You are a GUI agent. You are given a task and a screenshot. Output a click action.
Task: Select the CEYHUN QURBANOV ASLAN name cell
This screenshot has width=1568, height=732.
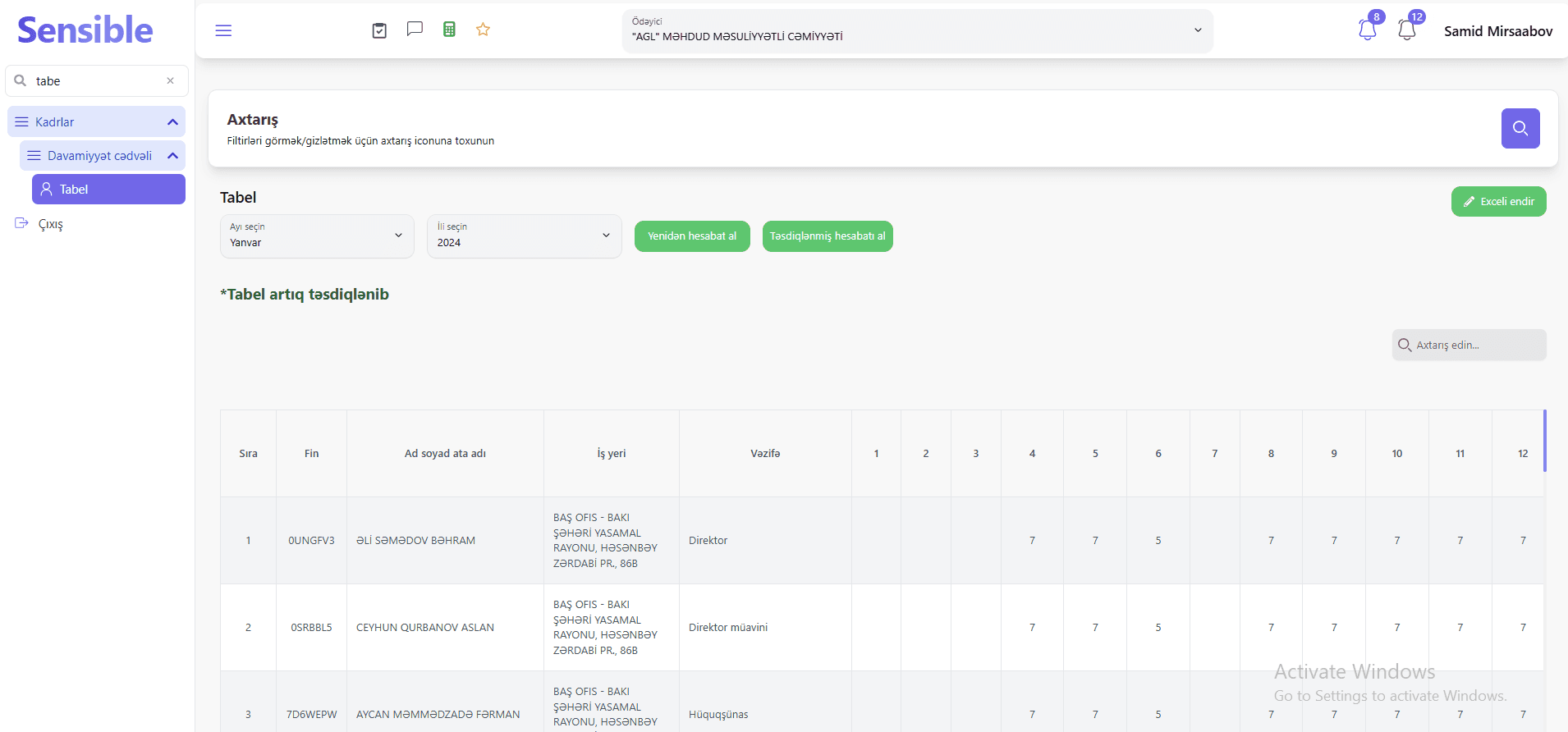[445, 627]
